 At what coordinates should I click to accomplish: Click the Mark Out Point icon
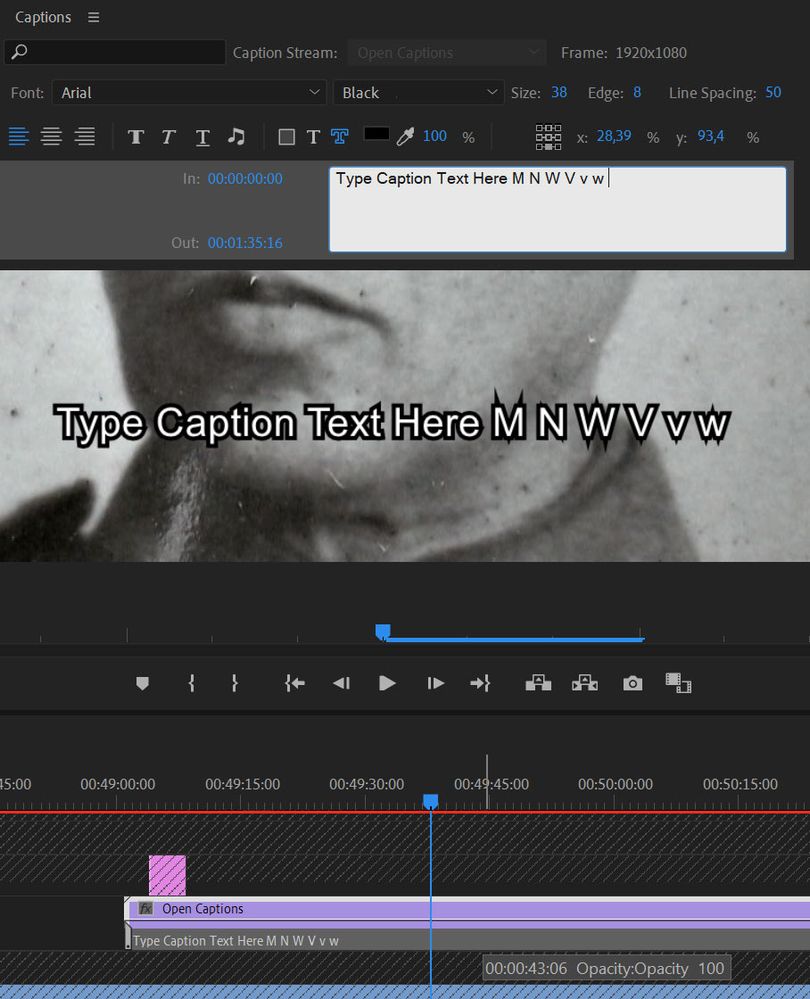click(233, 683)
